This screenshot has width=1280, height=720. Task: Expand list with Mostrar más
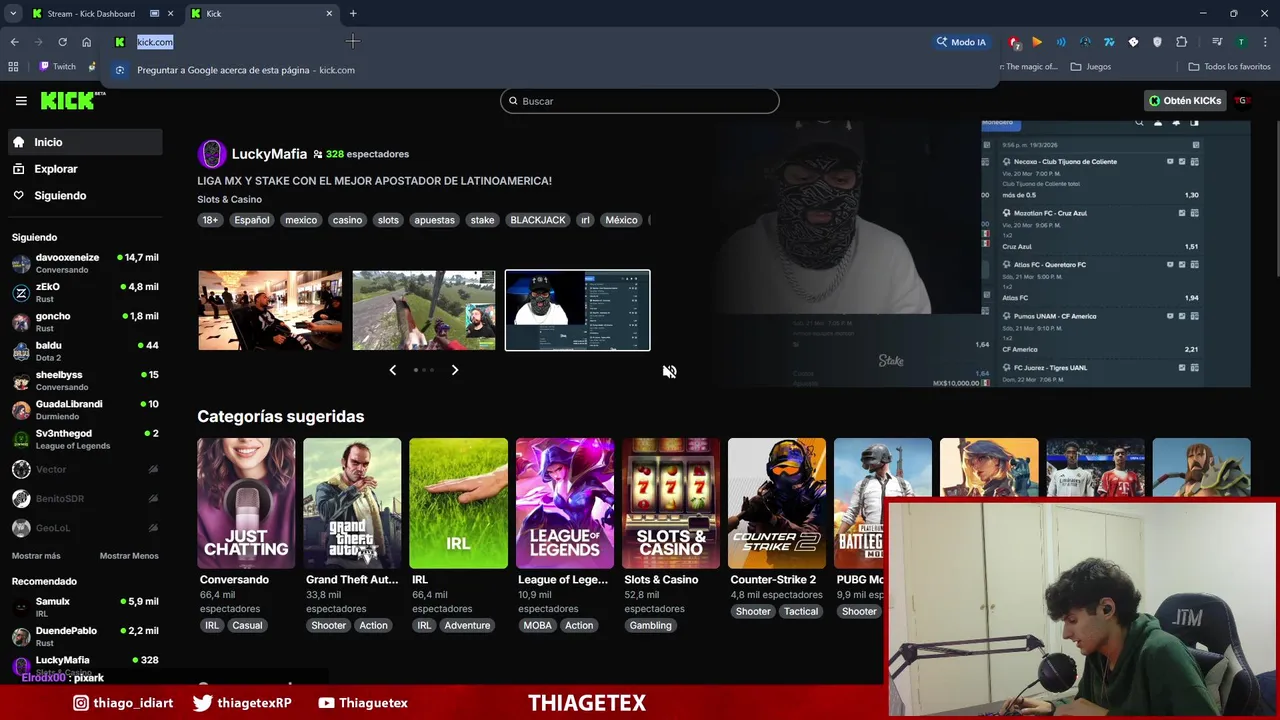pyautogui.click(x=36, y=556)
